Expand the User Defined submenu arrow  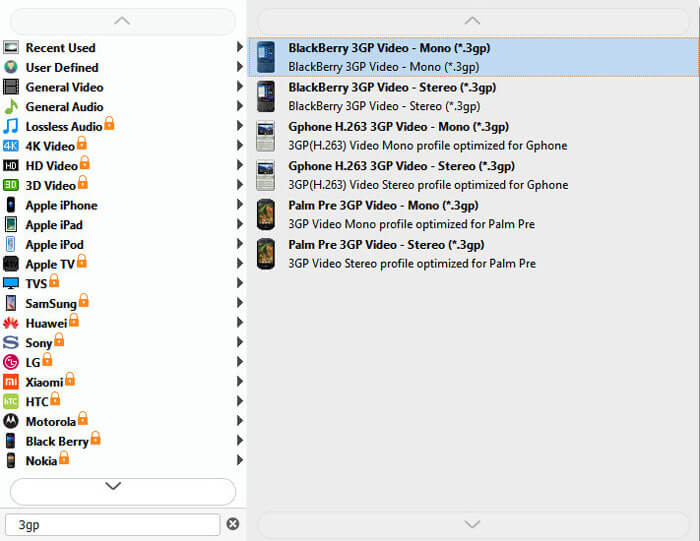pos(240,67)
